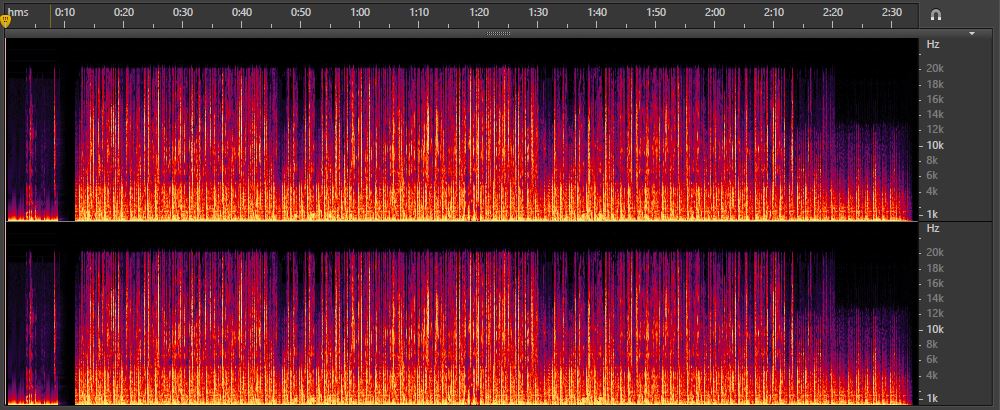Viewport: 1000px width, 410px height.
Task: Click the yellow playhead marker
Action: (5, 20)
